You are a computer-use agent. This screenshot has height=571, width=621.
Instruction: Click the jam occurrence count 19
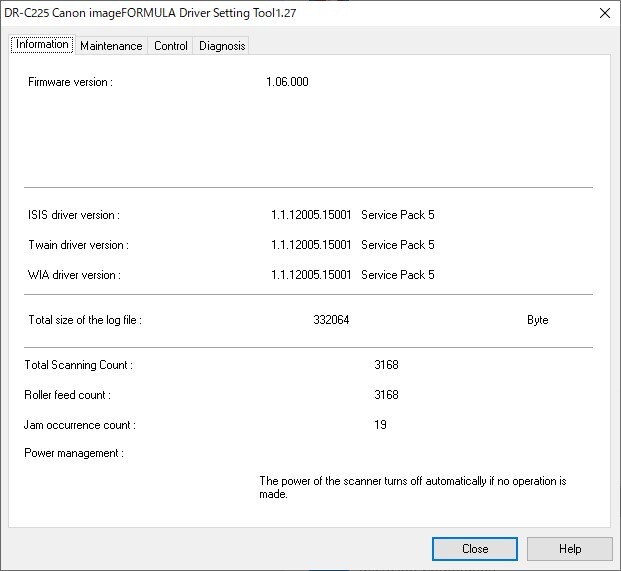(380, 425)
